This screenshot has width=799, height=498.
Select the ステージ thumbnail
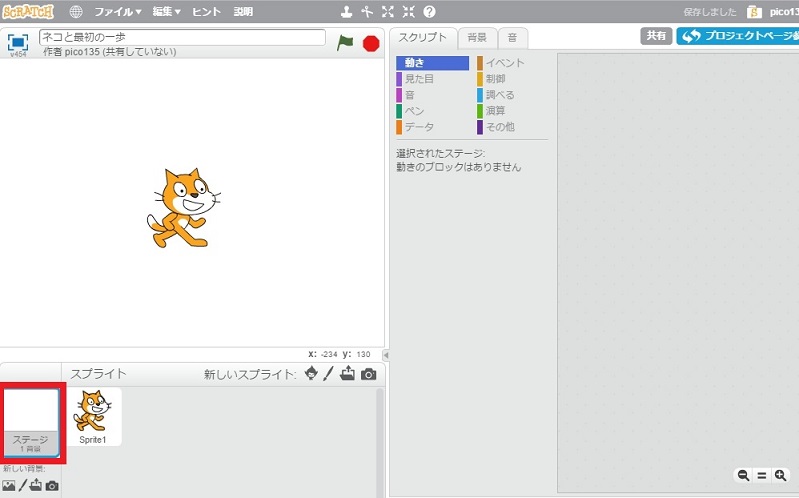pos(32,423)
